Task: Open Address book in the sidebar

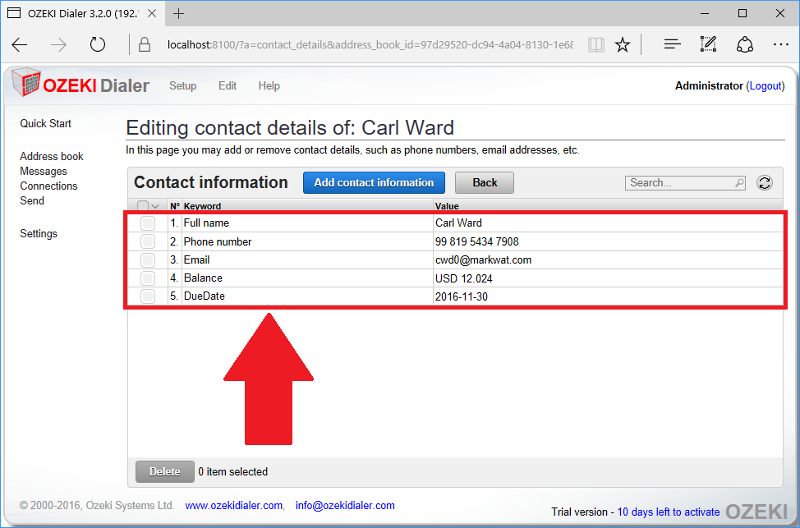Action: 51,156
